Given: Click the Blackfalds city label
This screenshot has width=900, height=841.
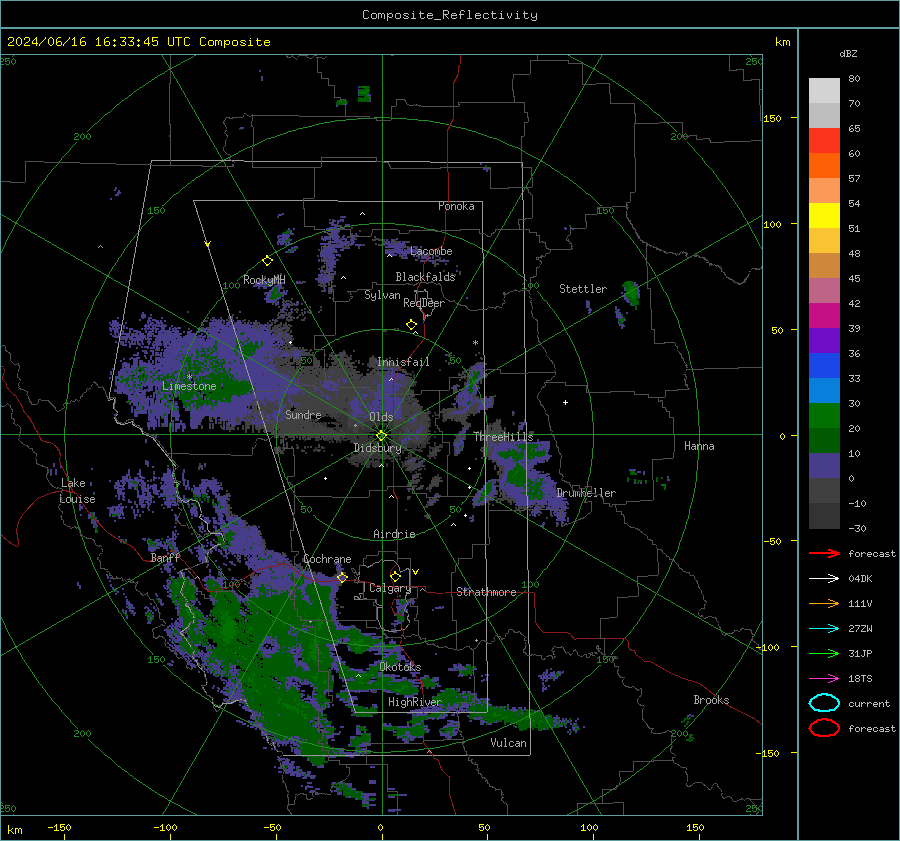Looking at the screenshot, I should pyautogui.click(x=425, y=277).
